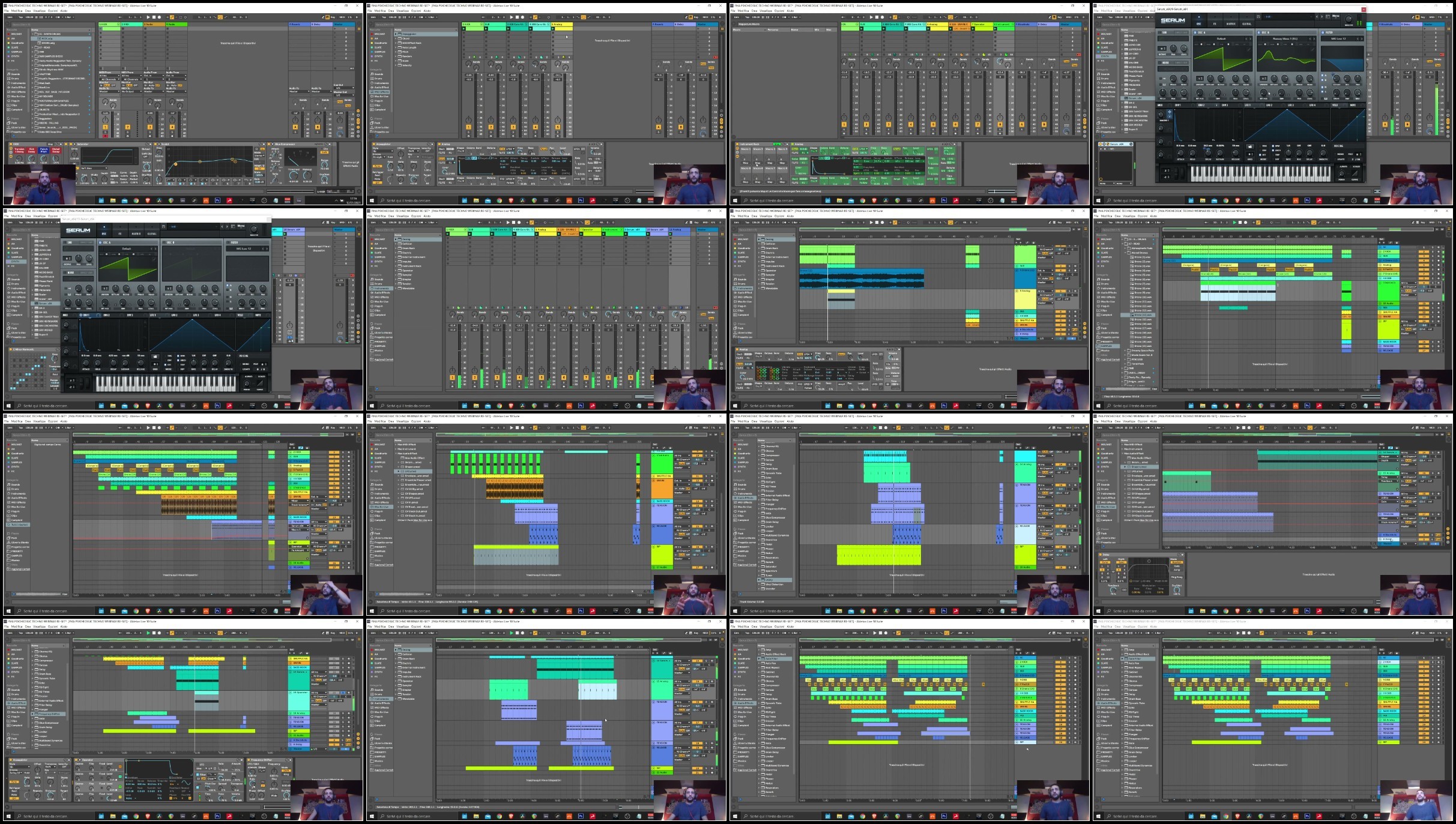This screenshot has width=1456, height=824.
Task: Toggle the Glue Compressor device activator
Action: click(268, 144)
